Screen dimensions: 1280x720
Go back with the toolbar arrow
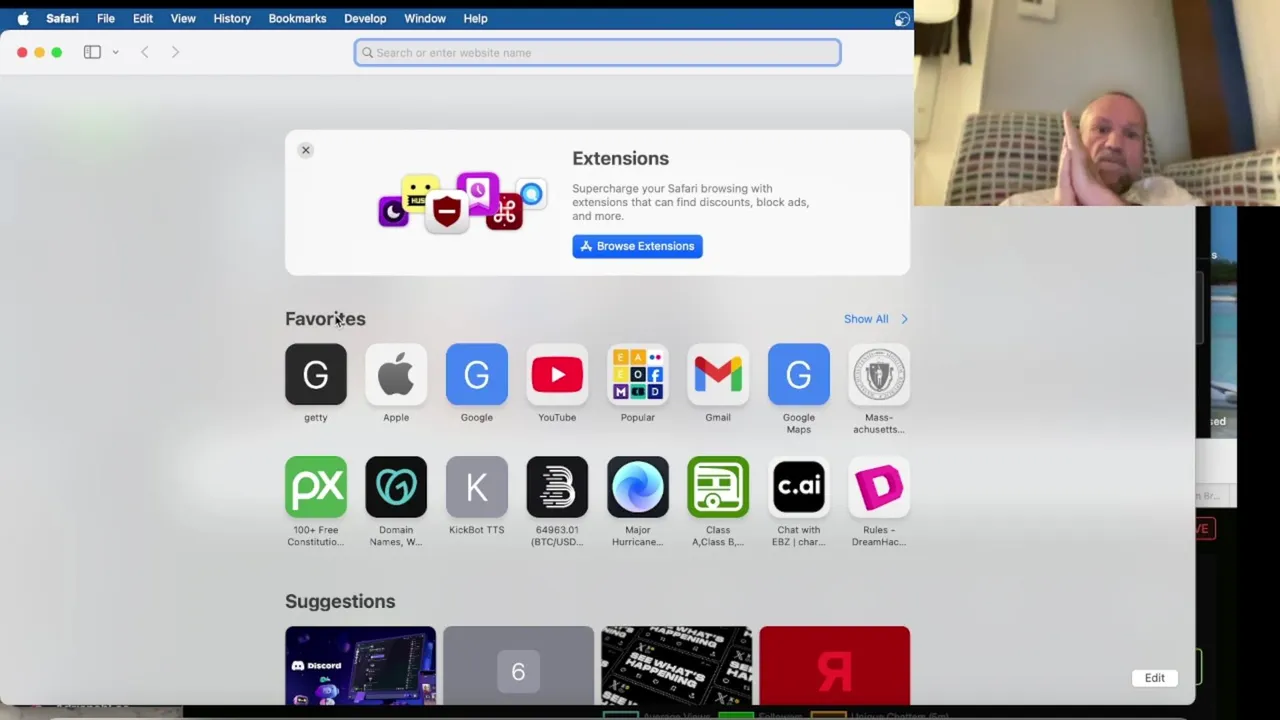(145, 52)
